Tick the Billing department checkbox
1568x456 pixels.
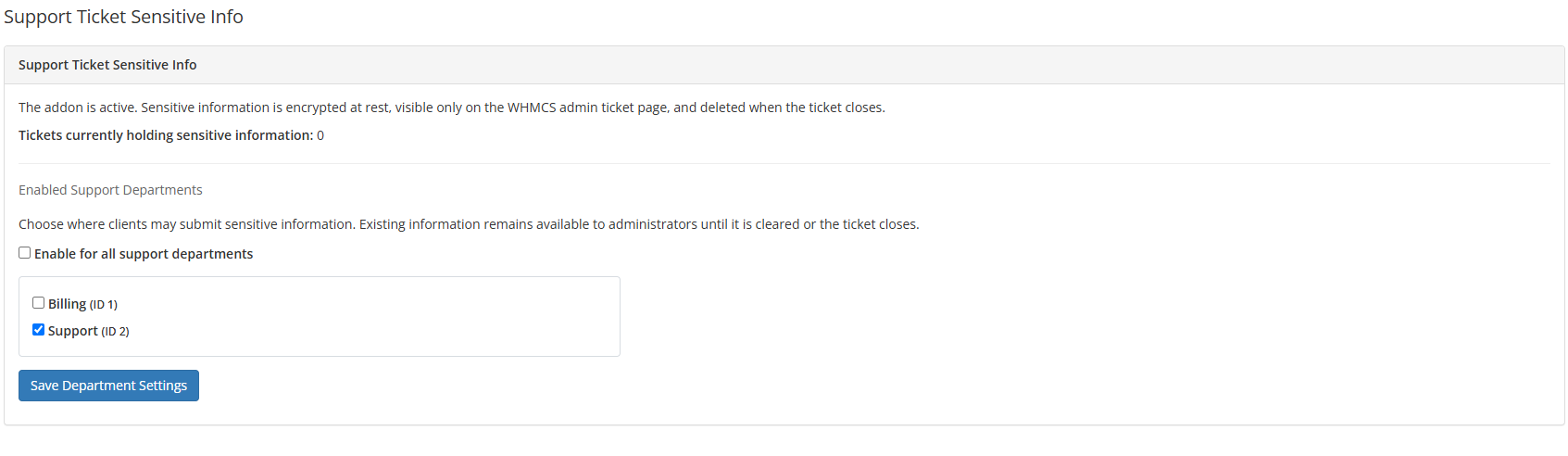pos(39,303)
